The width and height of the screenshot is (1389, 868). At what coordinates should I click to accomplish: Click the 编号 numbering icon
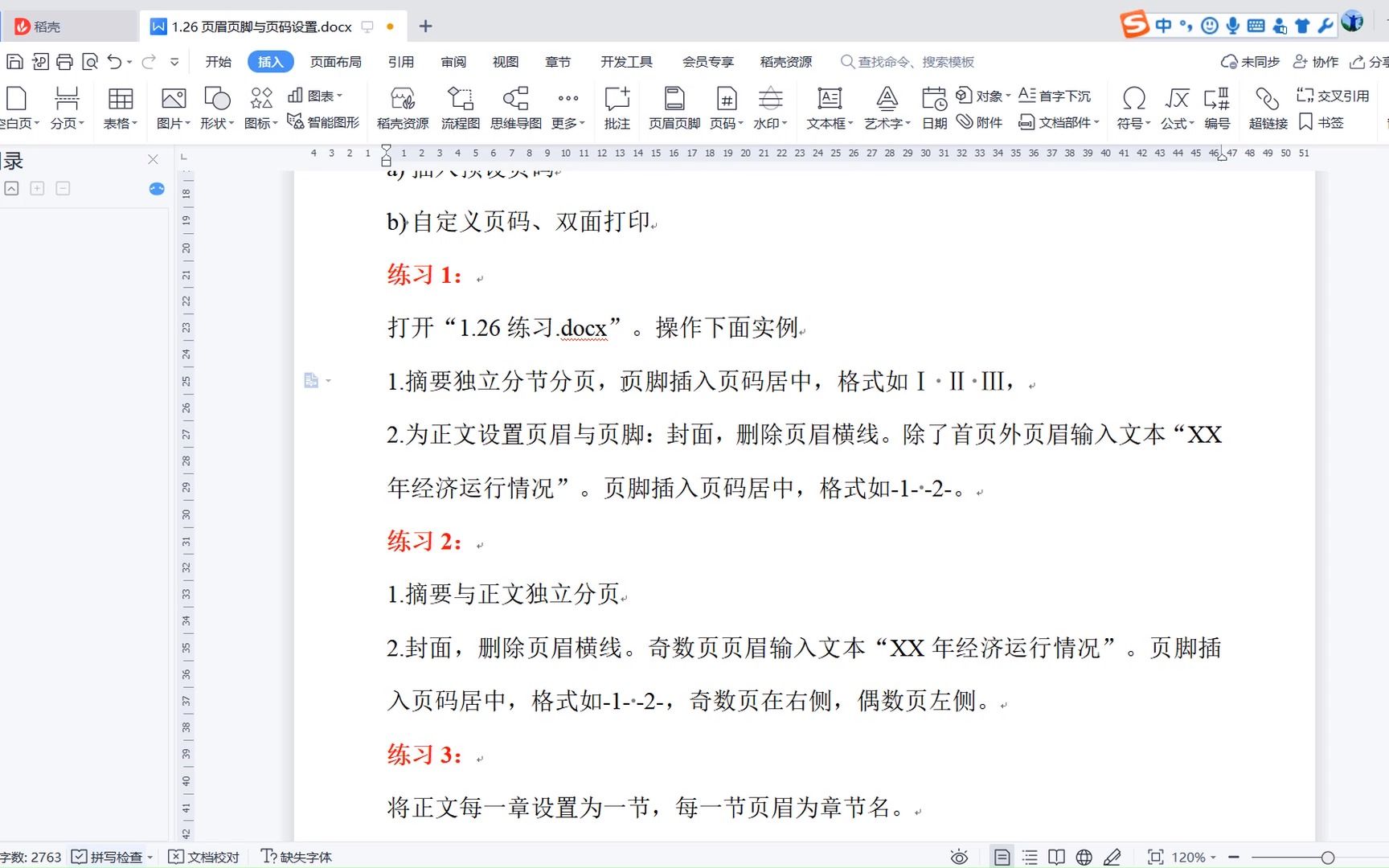[x=1217, y=108]
